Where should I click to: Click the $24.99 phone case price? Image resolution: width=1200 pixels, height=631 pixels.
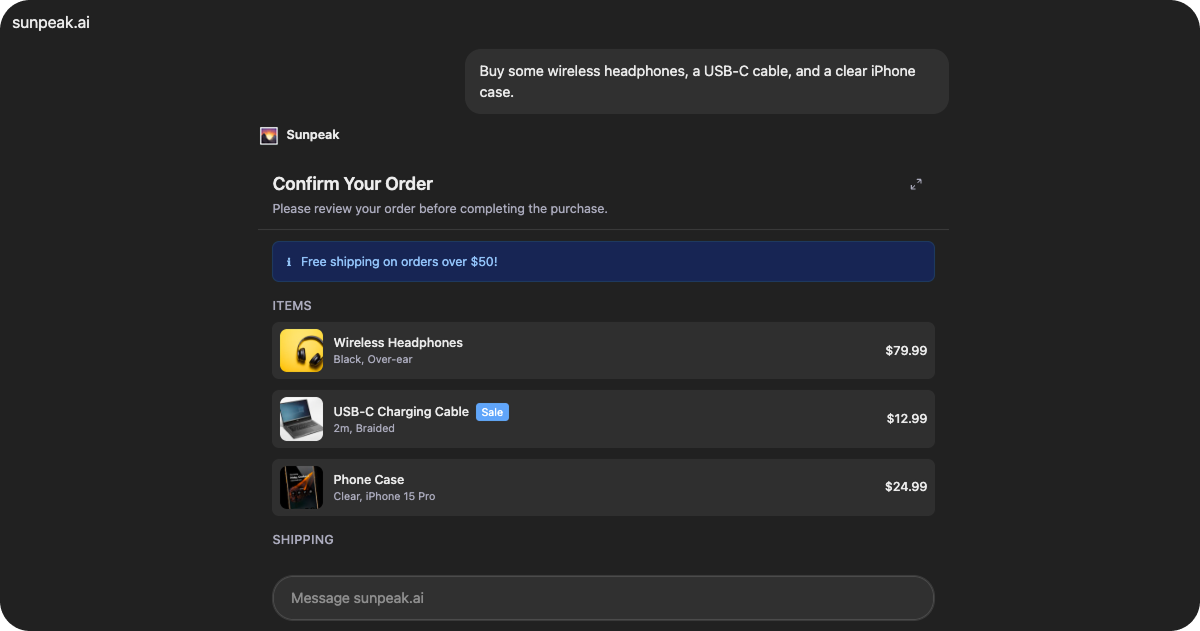tap(905, 487)
